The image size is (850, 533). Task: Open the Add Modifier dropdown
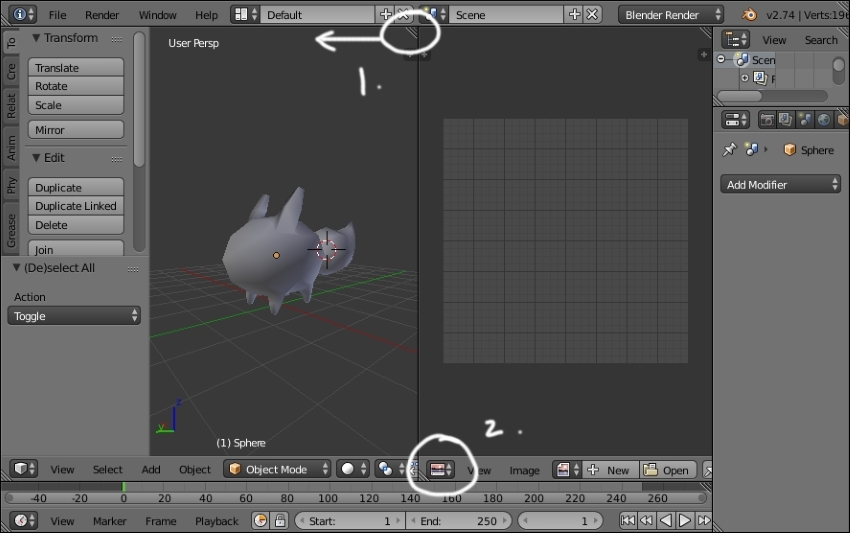(x=780, y=184)
